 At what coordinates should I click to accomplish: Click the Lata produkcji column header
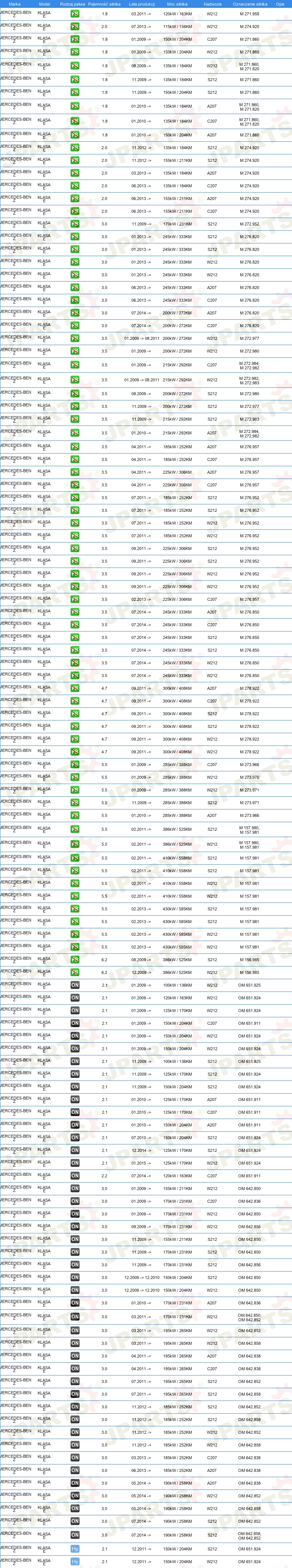142,4
